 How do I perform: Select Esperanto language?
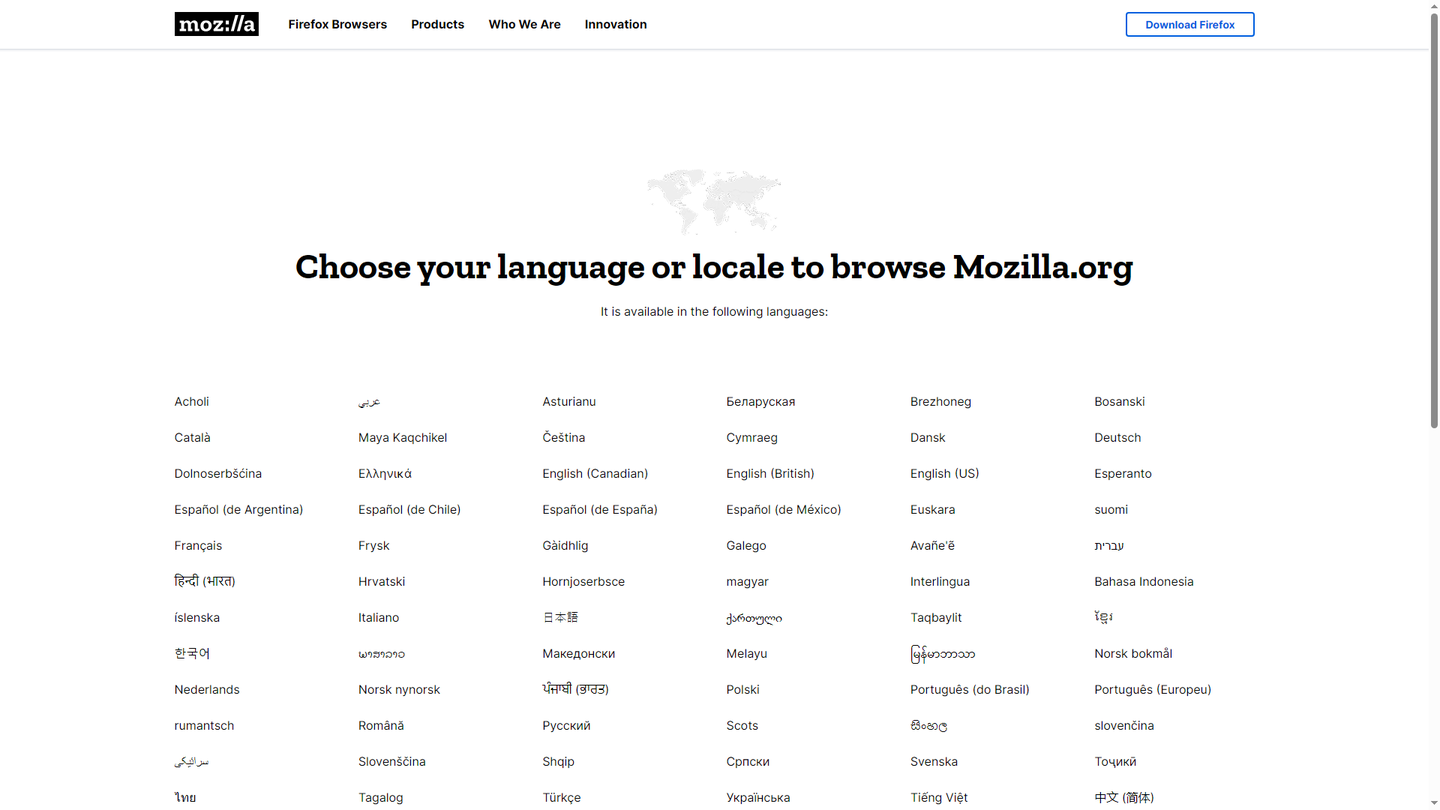pyautogui.click(x=1122, y=473)
